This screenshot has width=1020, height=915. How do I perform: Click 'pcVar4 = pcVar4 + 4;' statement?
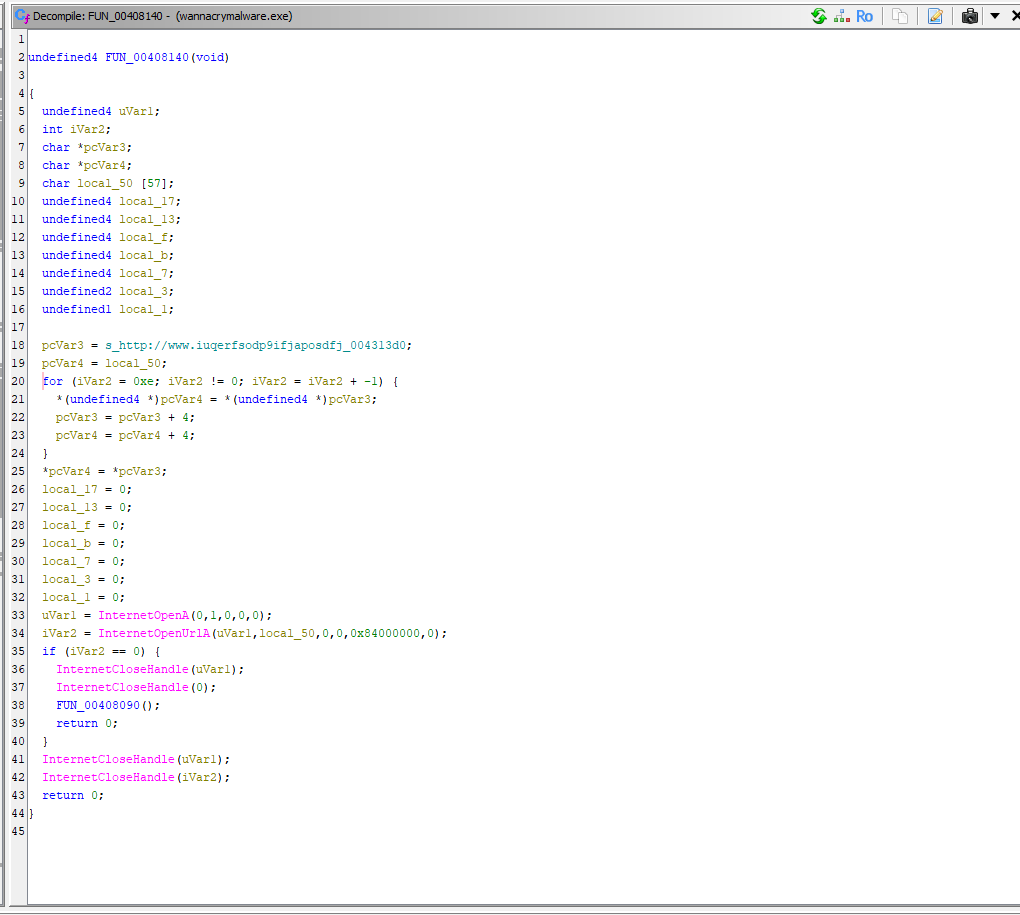point(125,435)
